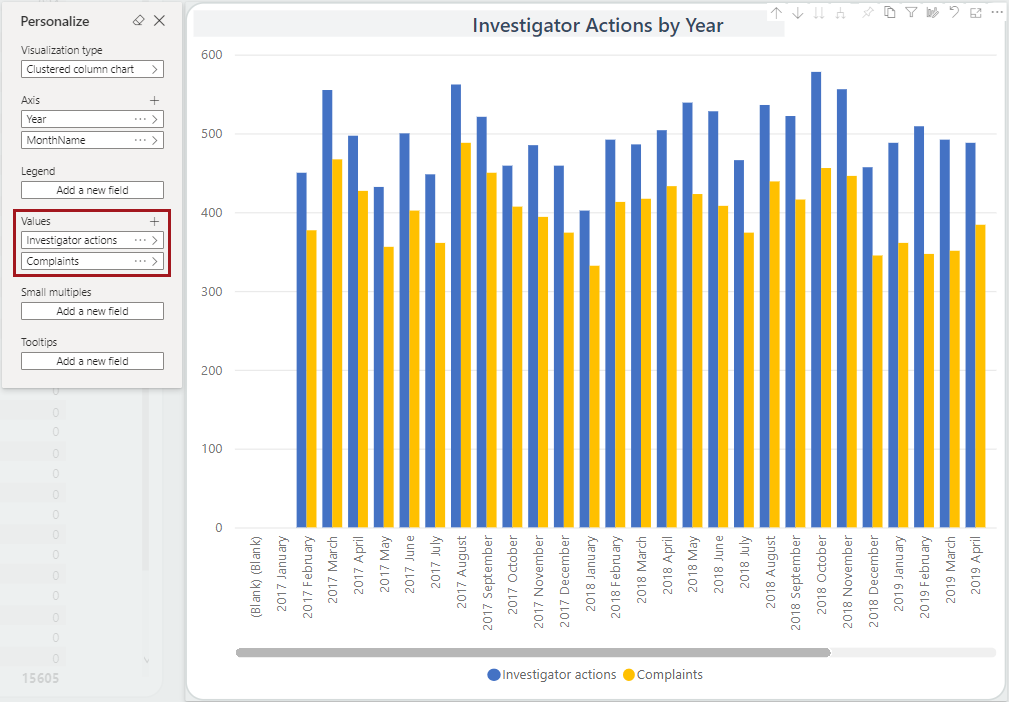Viewport: 1009px width, 702px height.
Task: Close the Personalize panel
Action: (160, 21)
